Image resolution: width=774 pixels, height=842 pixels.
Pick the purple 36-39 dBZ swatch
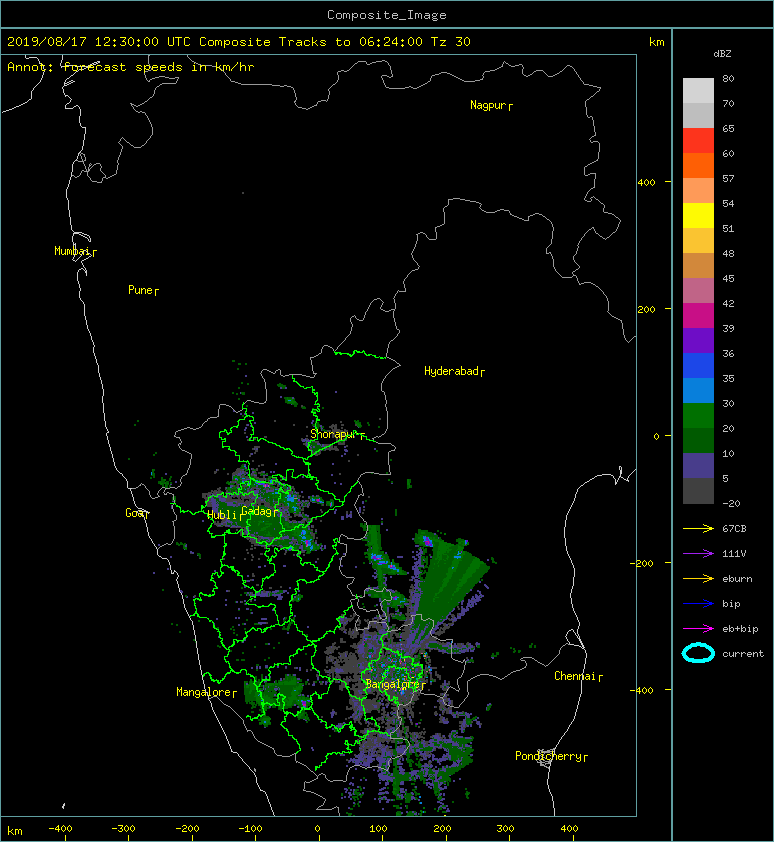pyautogui.click(x=698, y=340)
